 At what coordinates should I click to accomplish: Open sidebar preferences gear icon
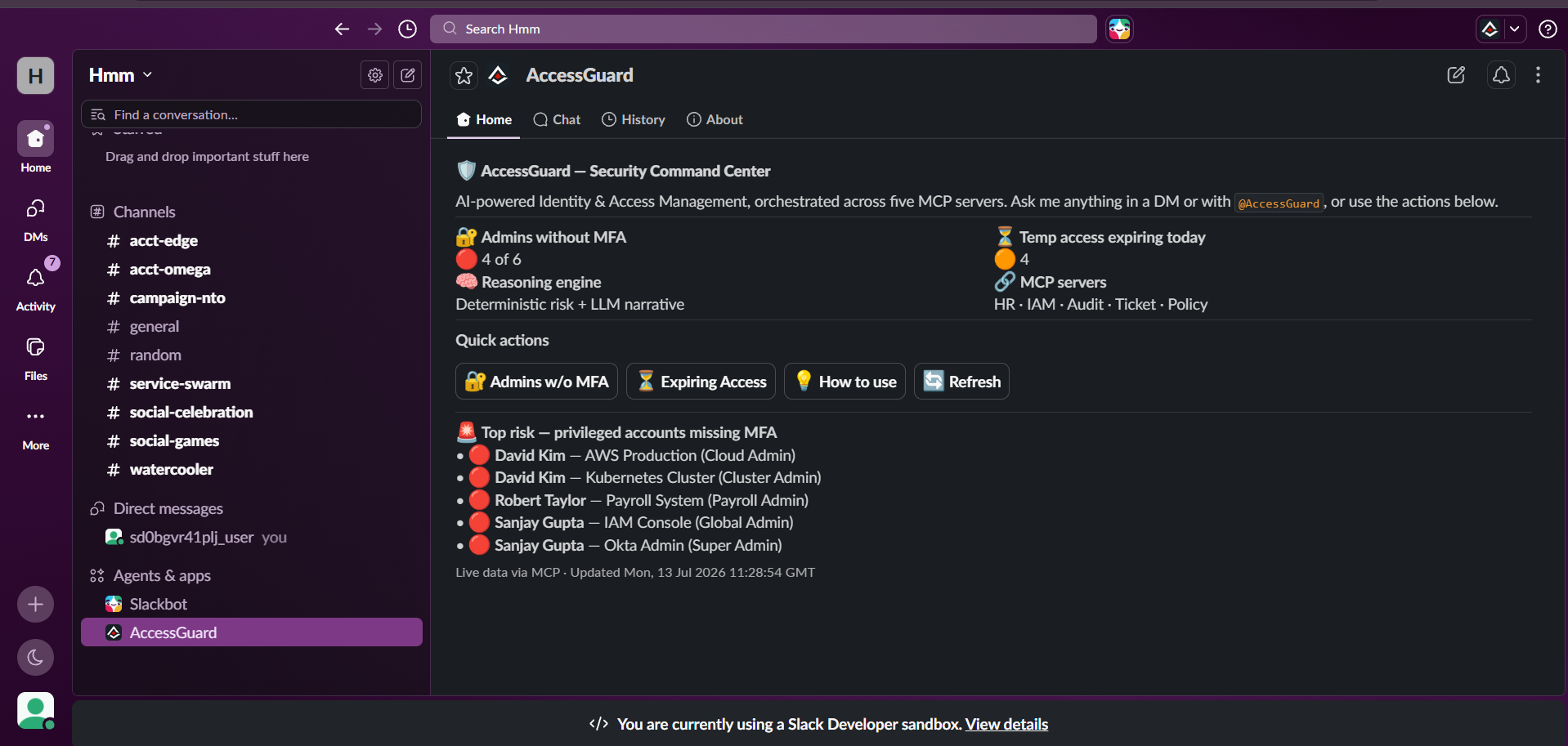click(375, 75)
